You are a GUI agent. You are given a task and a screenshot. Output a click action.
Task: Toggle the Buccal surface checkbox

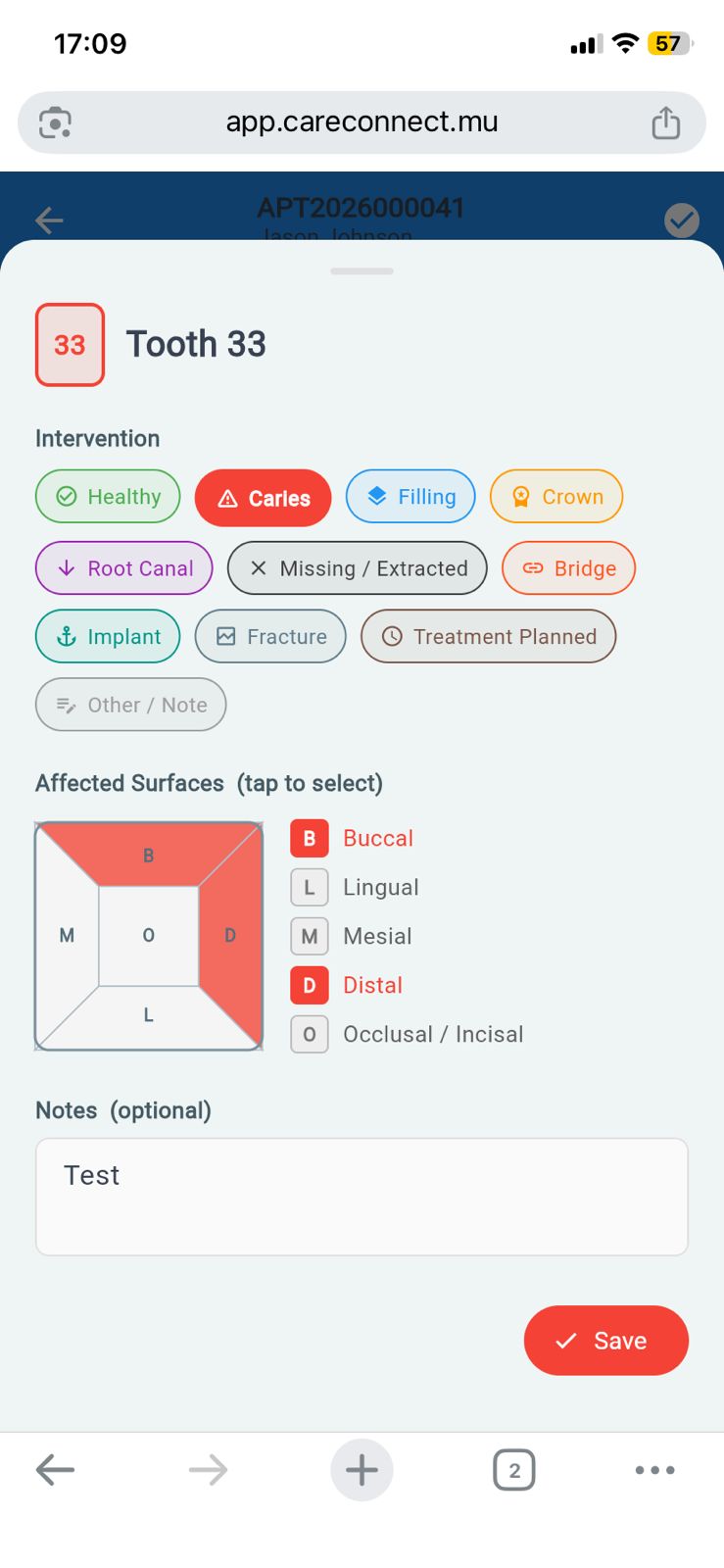310,839
